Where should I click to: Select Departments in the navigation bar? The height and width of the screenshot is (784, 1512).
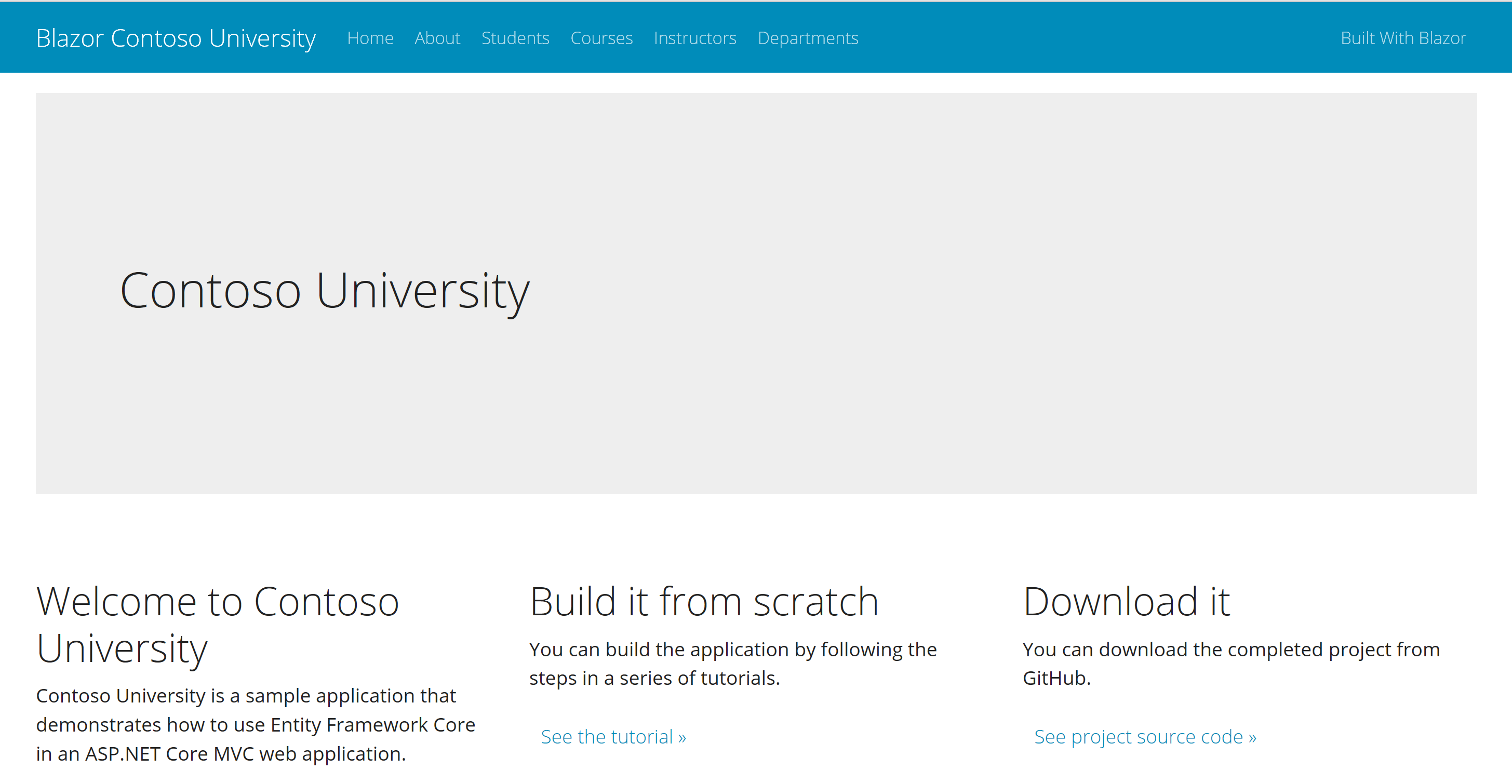(807, 38)
